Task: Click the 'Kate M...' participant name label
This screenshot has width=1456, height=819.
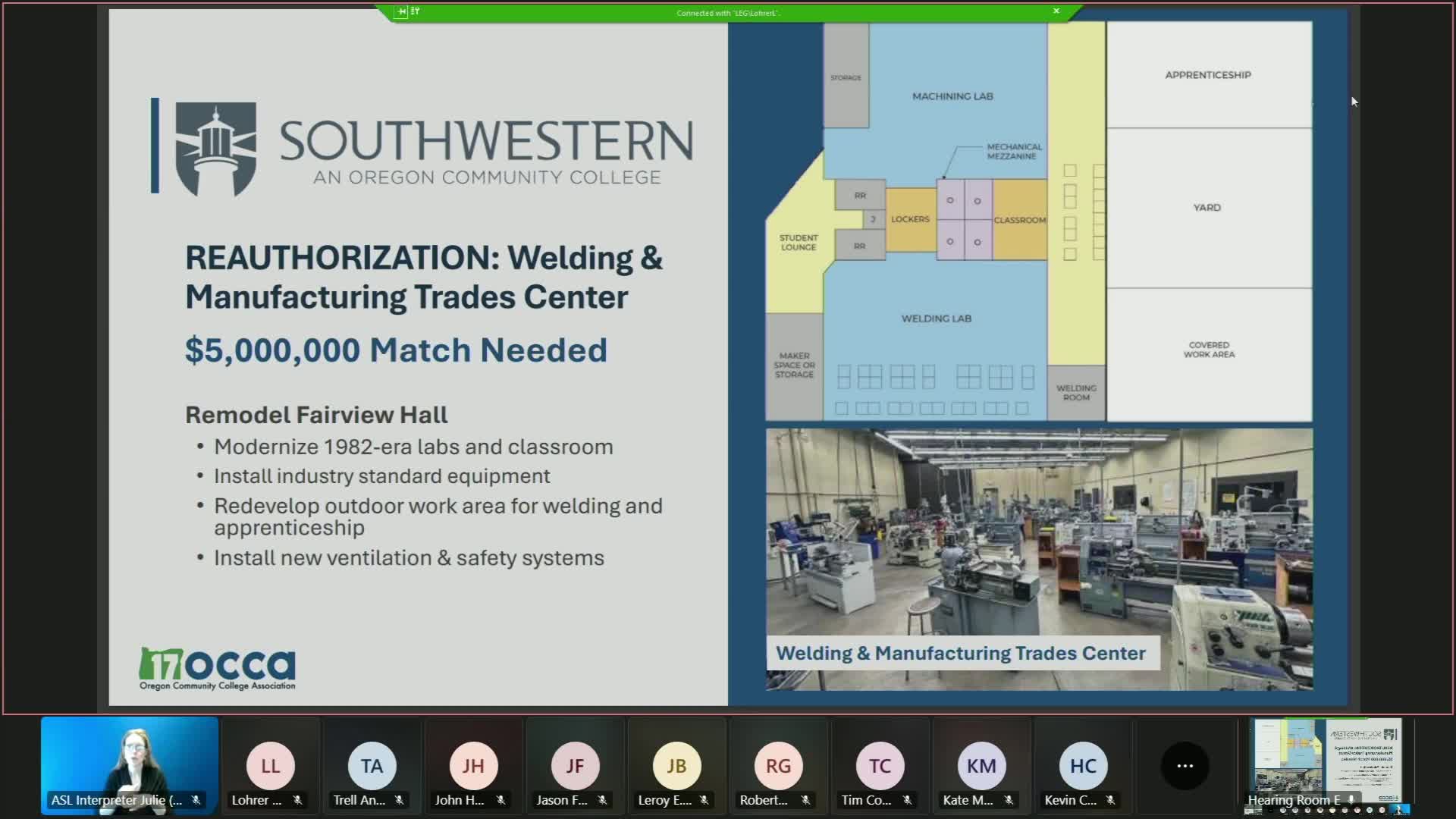Action: [968, 800]
